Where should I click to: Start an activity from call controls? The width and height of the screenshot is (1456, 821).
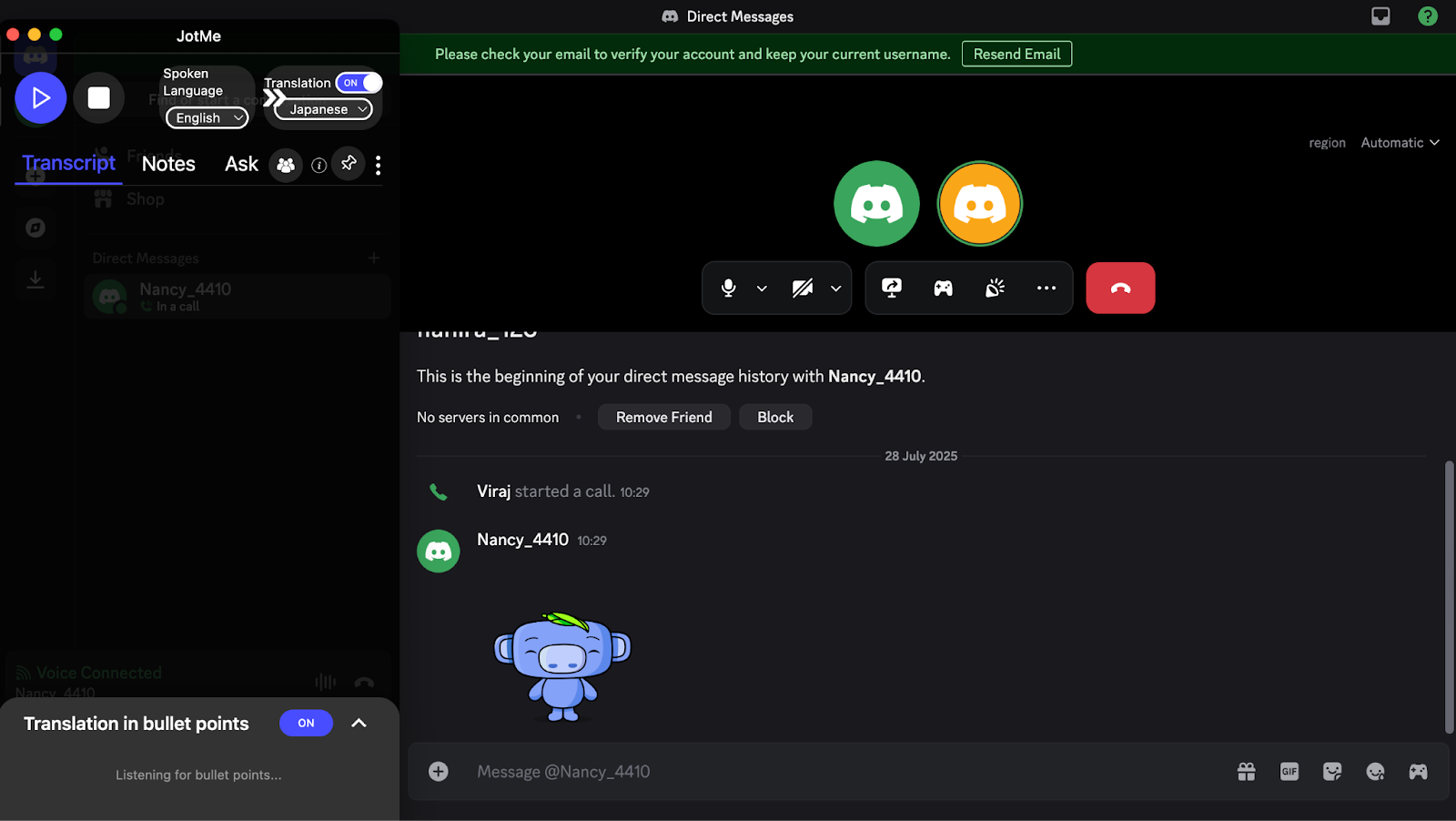point(944,289)
